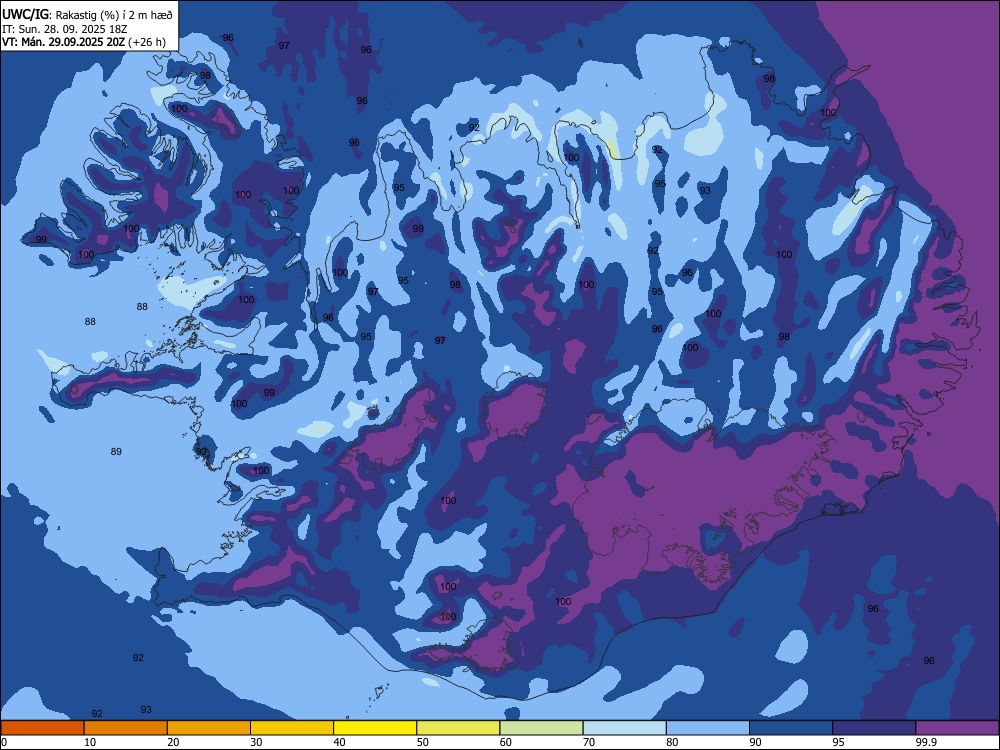Click the "89" humidity value over the sea
Image resolution: width=1000 pixels, height=750 pixels.
click(116, 452)
